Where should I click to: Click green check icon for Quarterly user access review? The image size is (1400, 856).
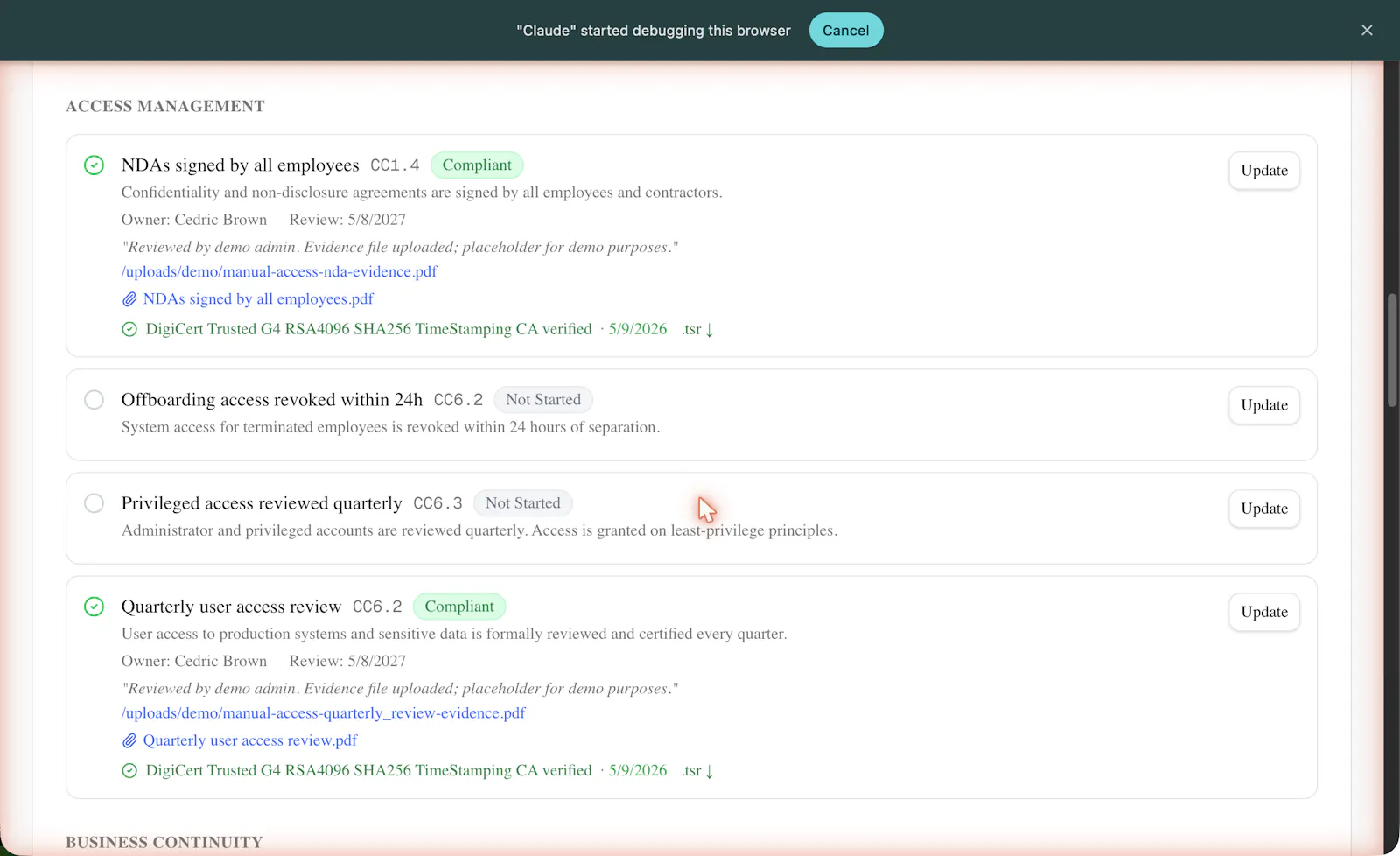(x=94, y=607)
